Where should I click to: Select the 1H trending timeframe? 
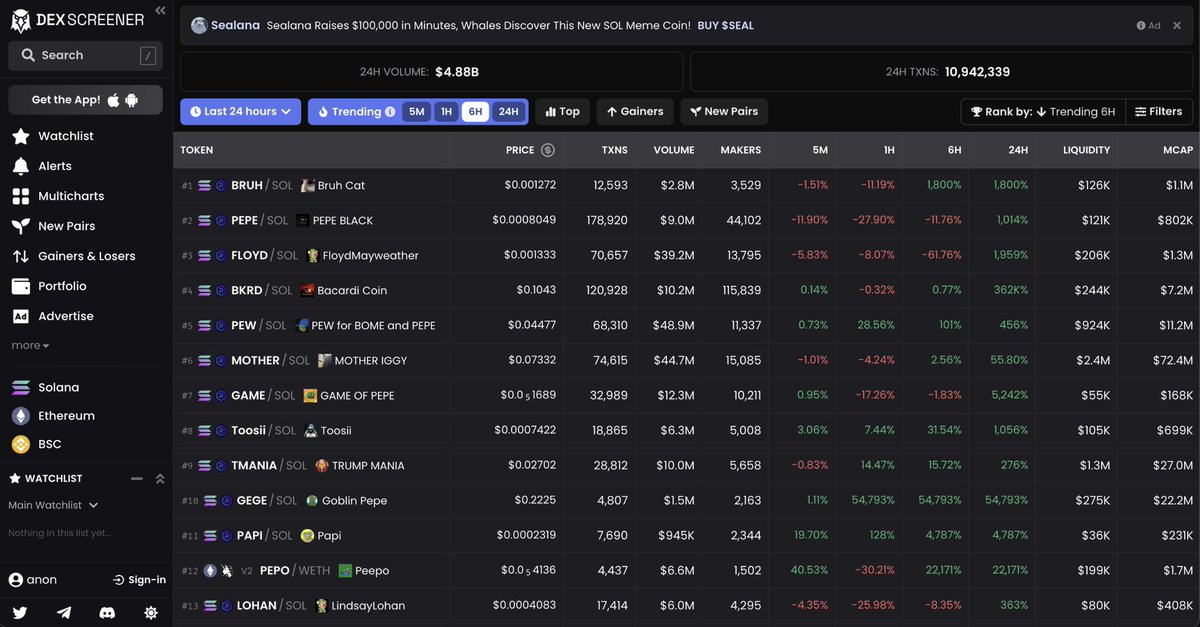pyautogui.click(x=447, y=112)
